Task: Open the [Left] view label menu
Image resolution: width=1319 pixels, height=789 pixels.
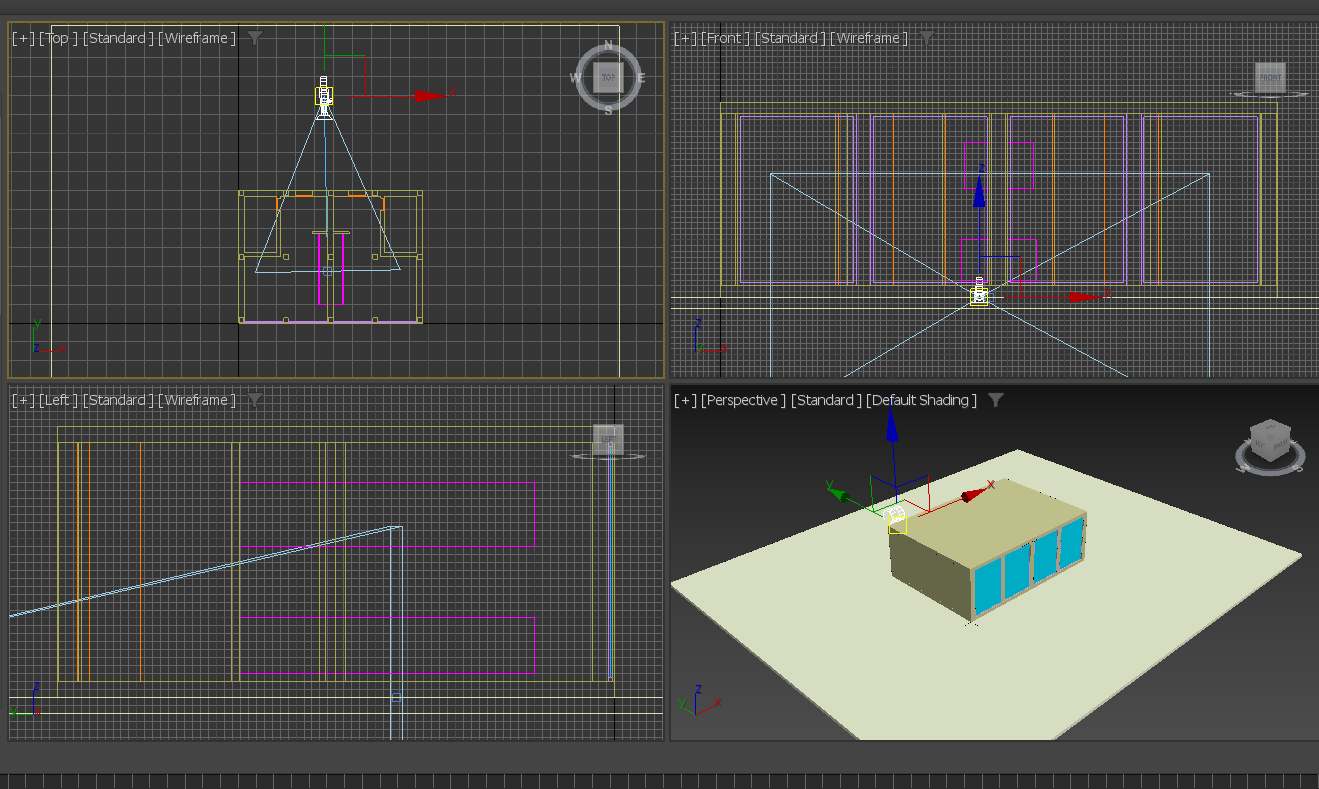Action: (x=58, y=400)
